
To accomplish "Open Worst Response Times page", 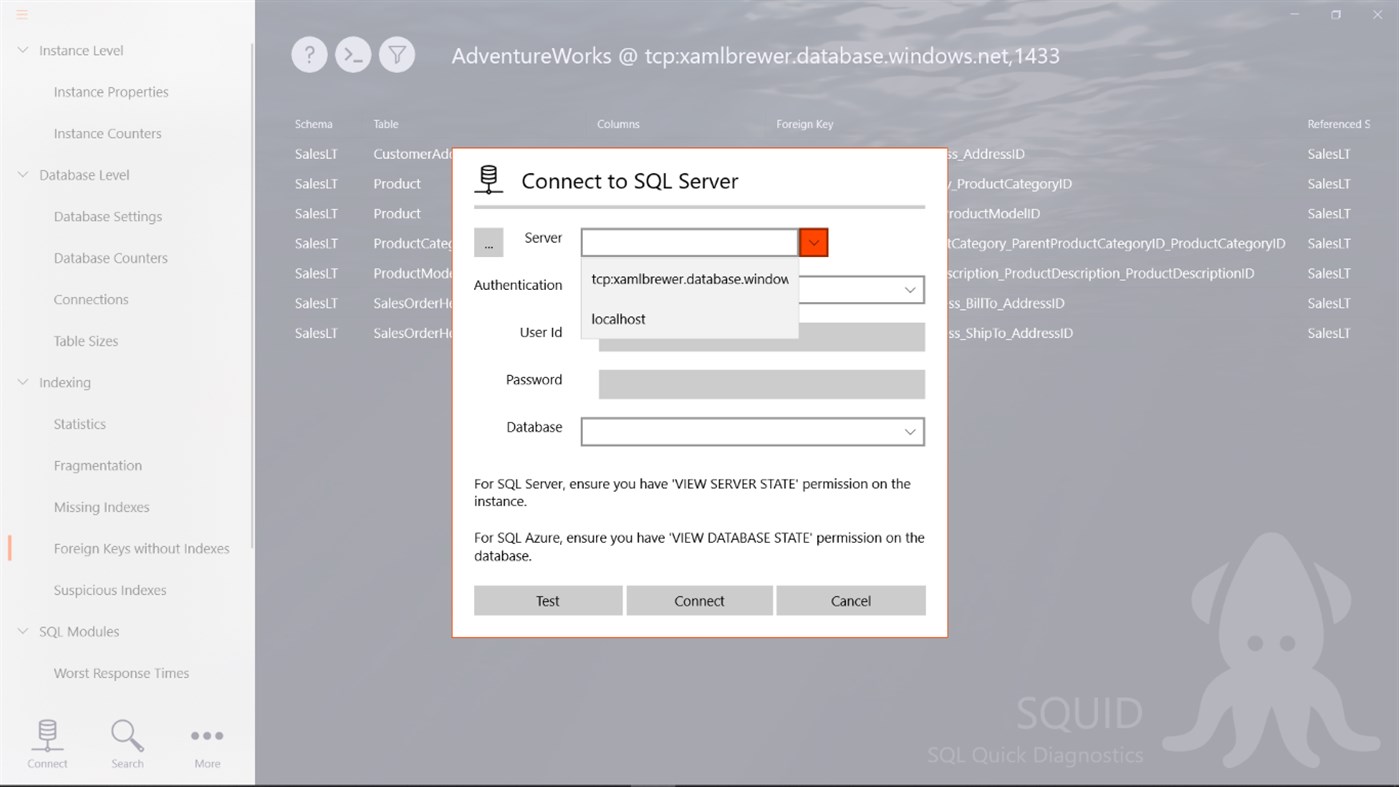I will click(121, 673).
